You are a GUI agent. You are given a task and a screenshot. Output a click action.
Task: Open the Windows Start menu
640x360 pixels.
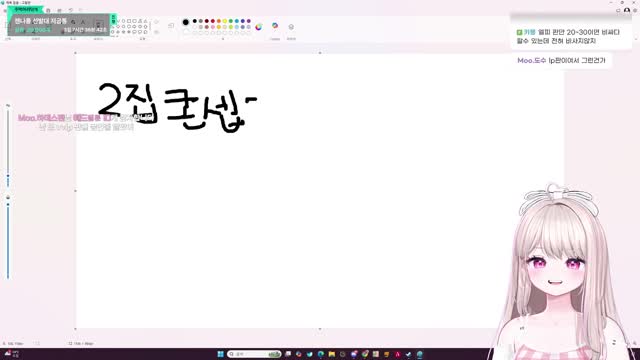click(221, 354)
